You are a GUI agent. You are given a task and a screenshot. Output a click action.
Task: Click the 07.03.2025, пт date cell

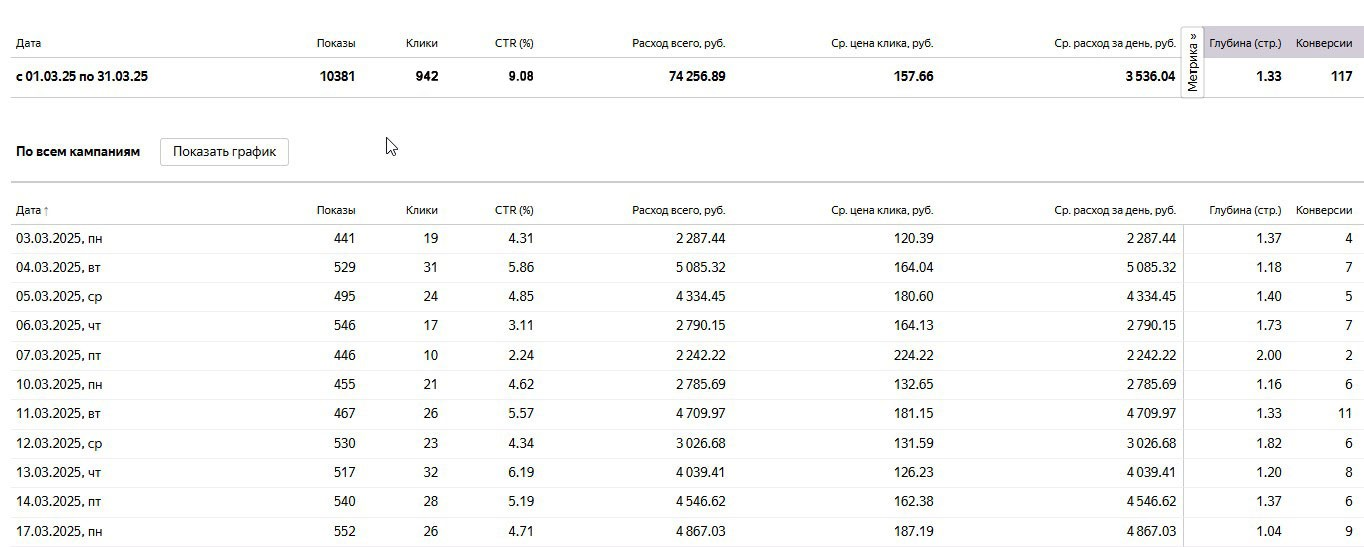(58, 355)
